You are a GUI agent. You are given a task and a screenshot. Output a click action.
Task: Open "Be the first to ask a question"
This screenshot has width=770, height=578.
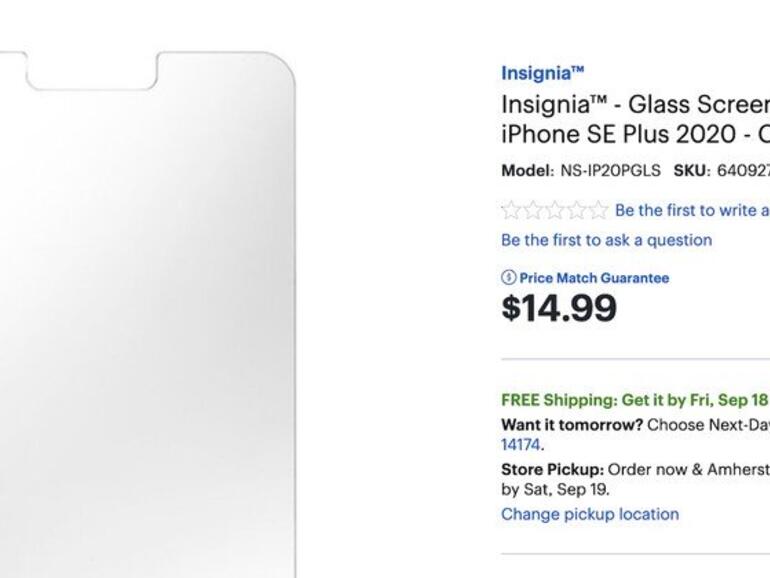pyautogui.click(x=606, y=240)
